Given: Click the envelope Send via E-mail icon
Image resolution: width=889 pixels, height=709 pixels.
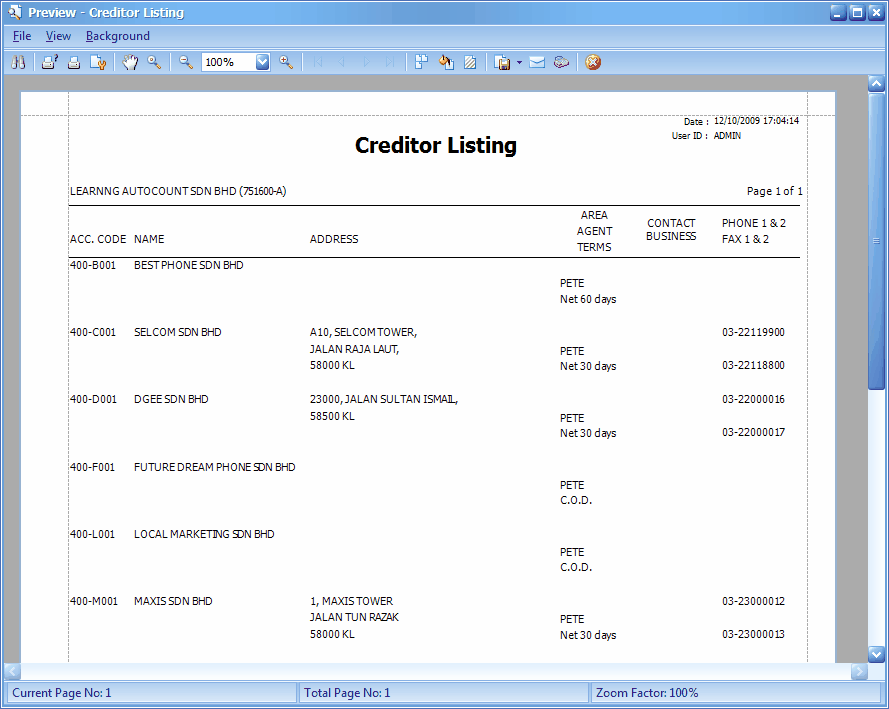Looking at the screenshot, I should [x=537, y=62].
